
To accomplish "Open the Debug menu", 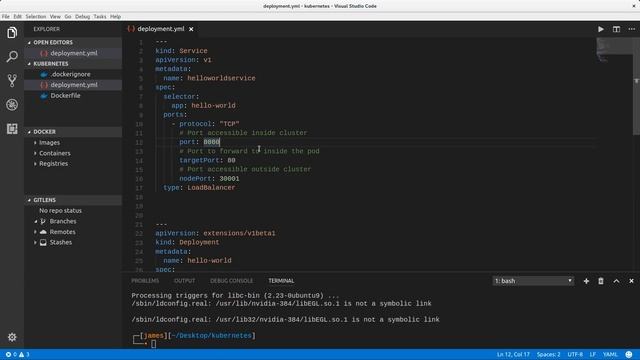I will click(x=82, y=17).
